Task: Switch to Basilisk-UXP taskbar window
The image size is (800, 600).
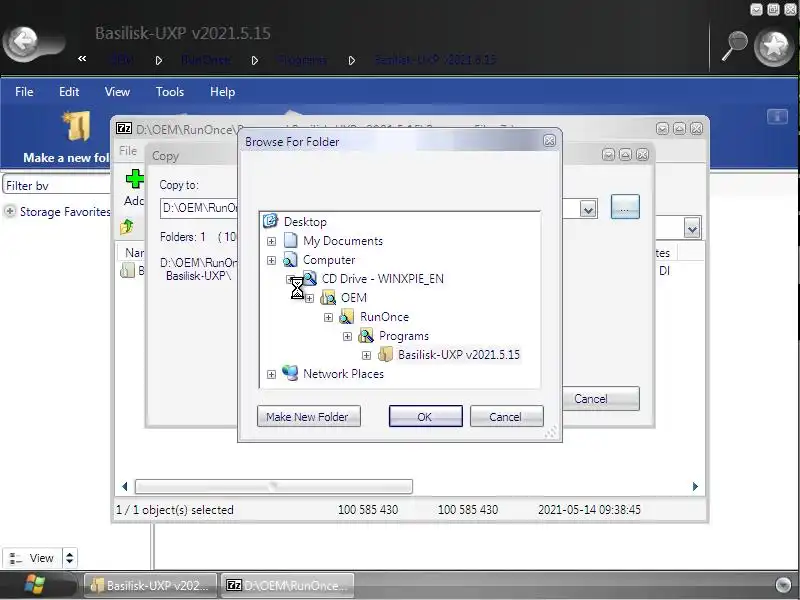Action: pyautogui.click(x=150, y=585)
